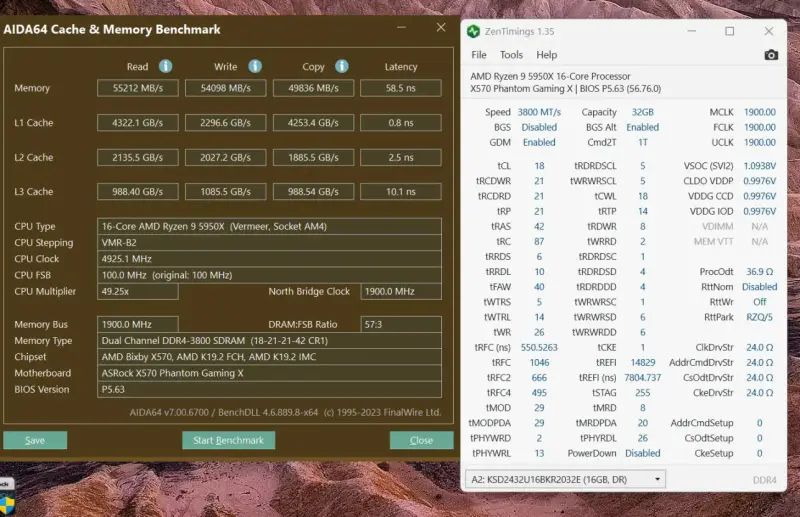Click the Speed value 3800 MT/s in ZenTimings
The width and height of the screenshot is (800, 517).
[x=539, y=112]
